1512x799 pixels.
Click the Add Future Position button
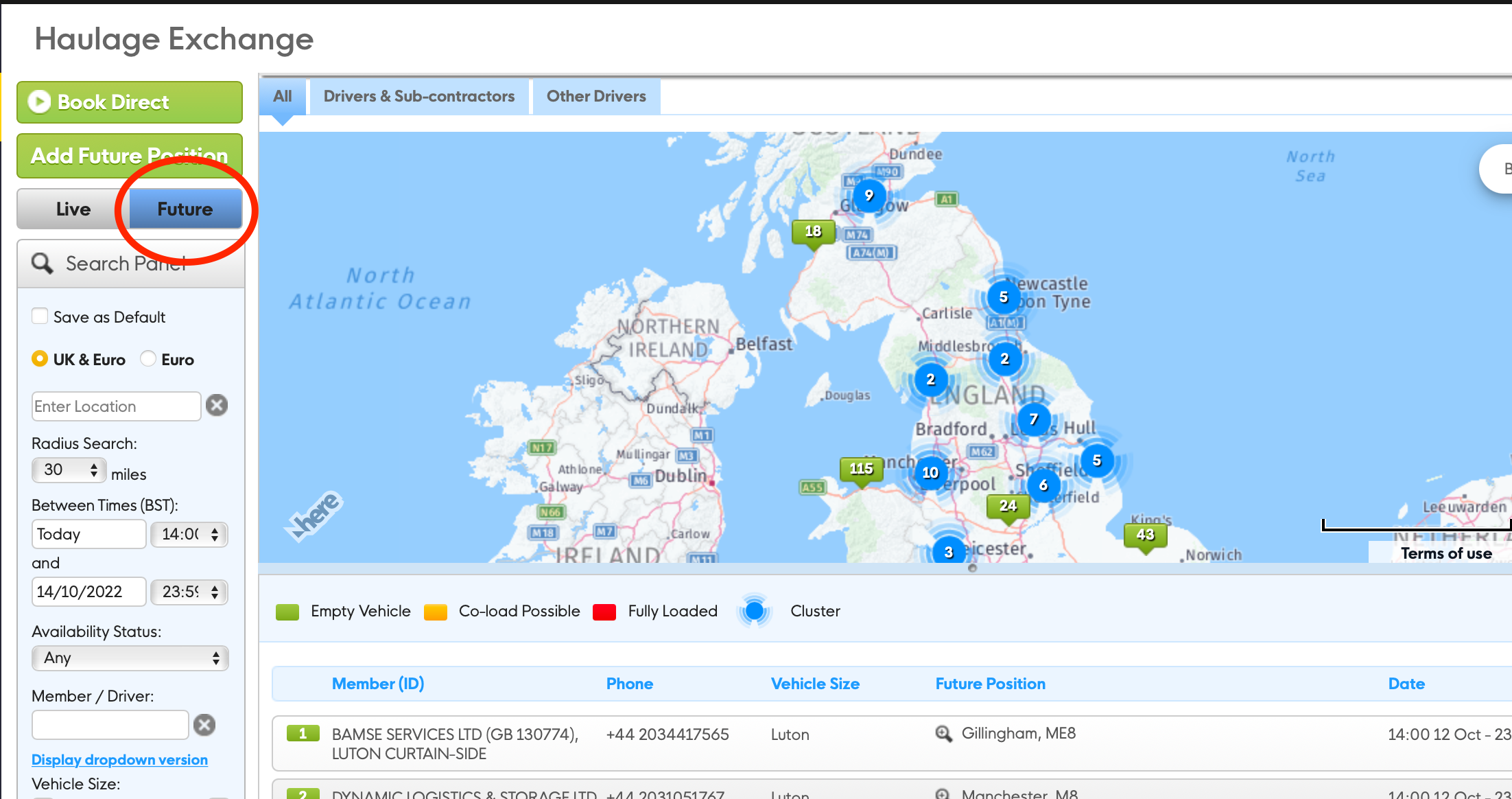pyautogui.click(x=130, y=156)
